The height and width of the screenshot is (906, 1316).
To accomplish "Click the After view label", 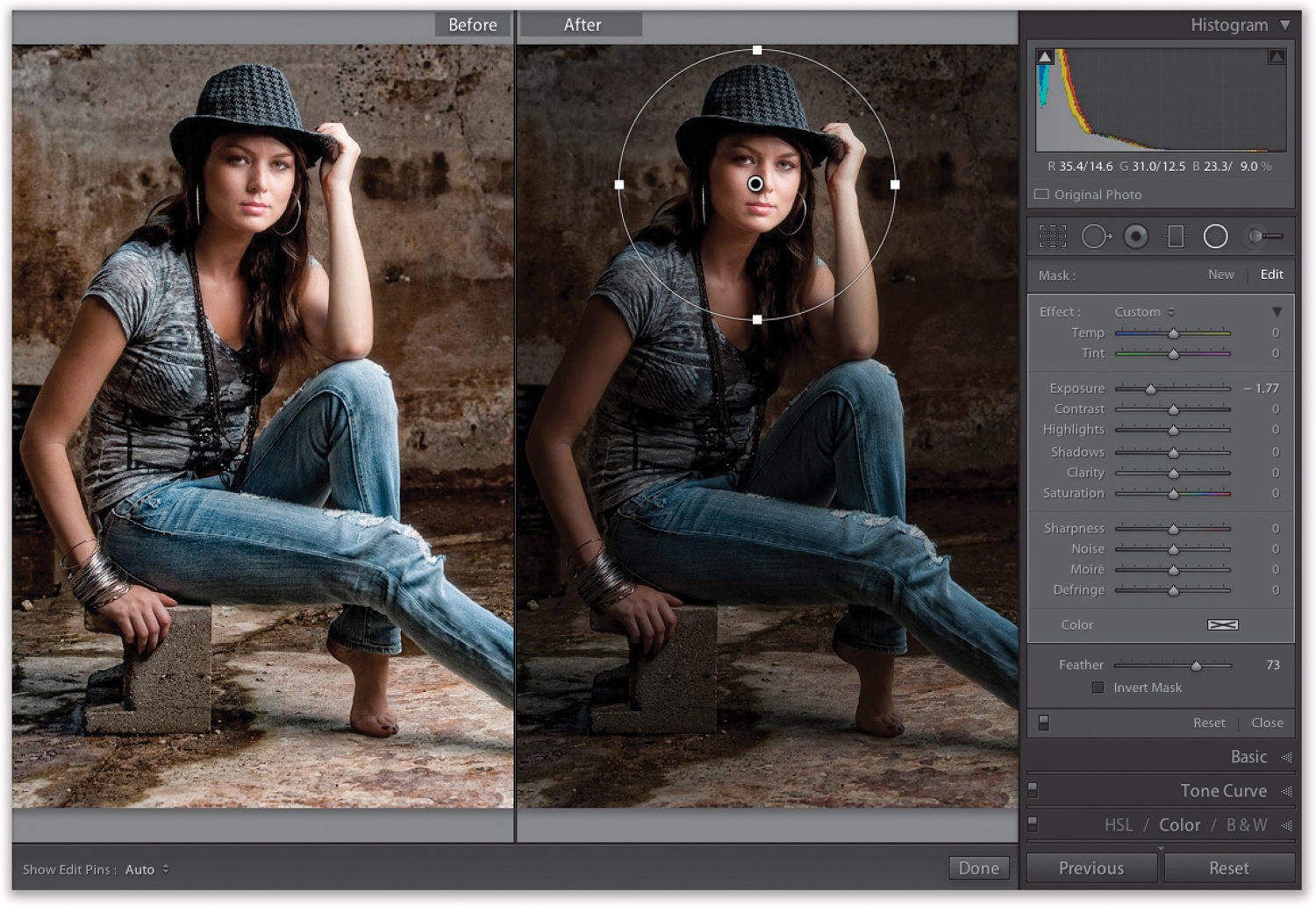I will pos(582,25).
